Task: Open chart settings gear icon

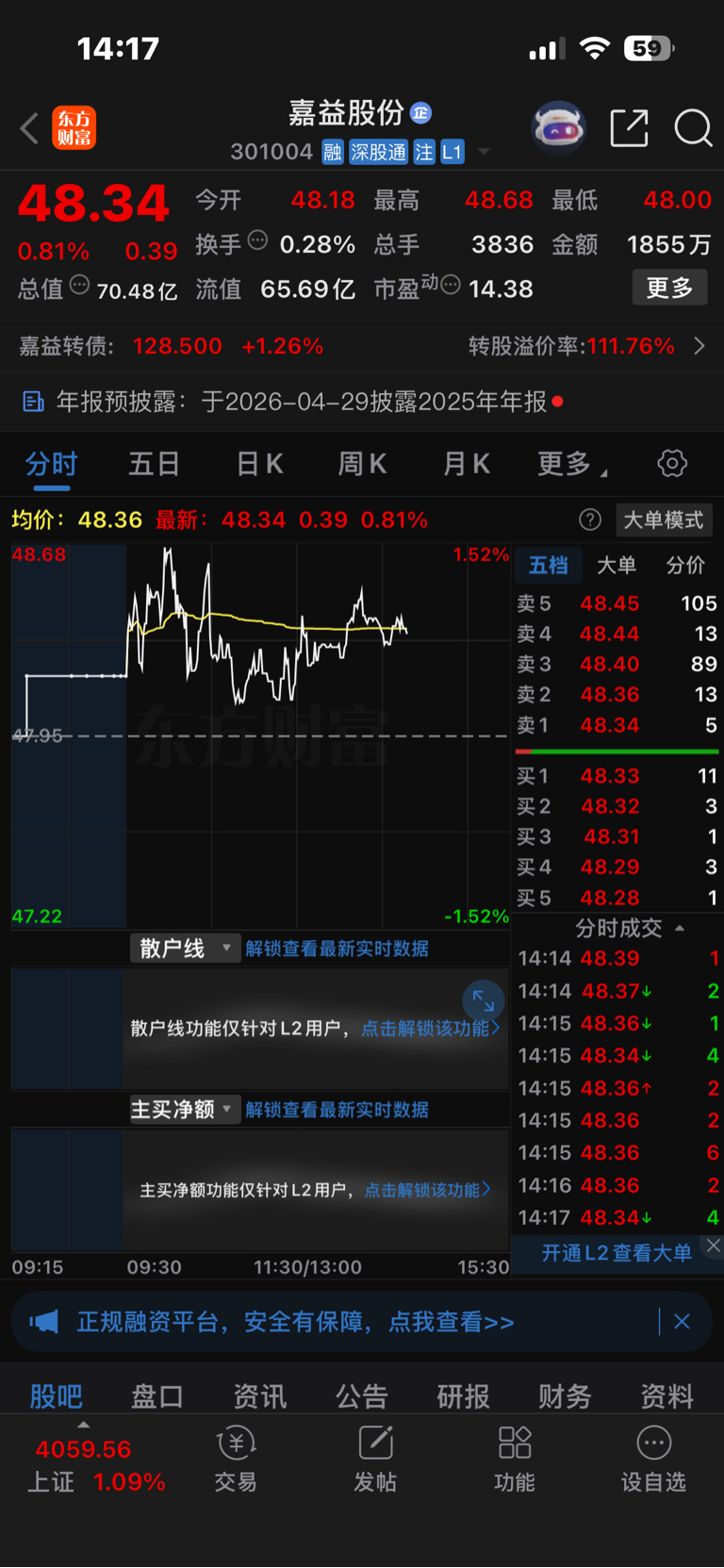Action: [672, 464]
